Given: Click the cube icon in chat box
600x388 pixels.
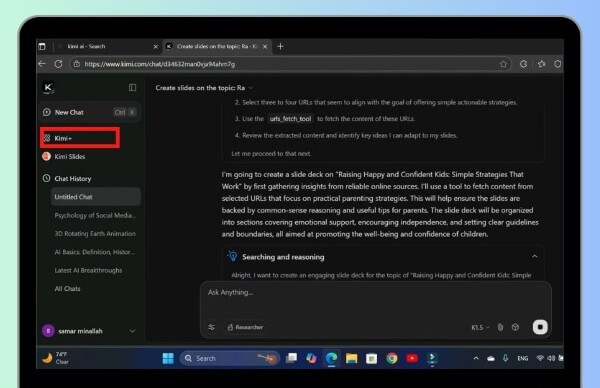Looking at the screenshot, I should [x=515, y=327].
